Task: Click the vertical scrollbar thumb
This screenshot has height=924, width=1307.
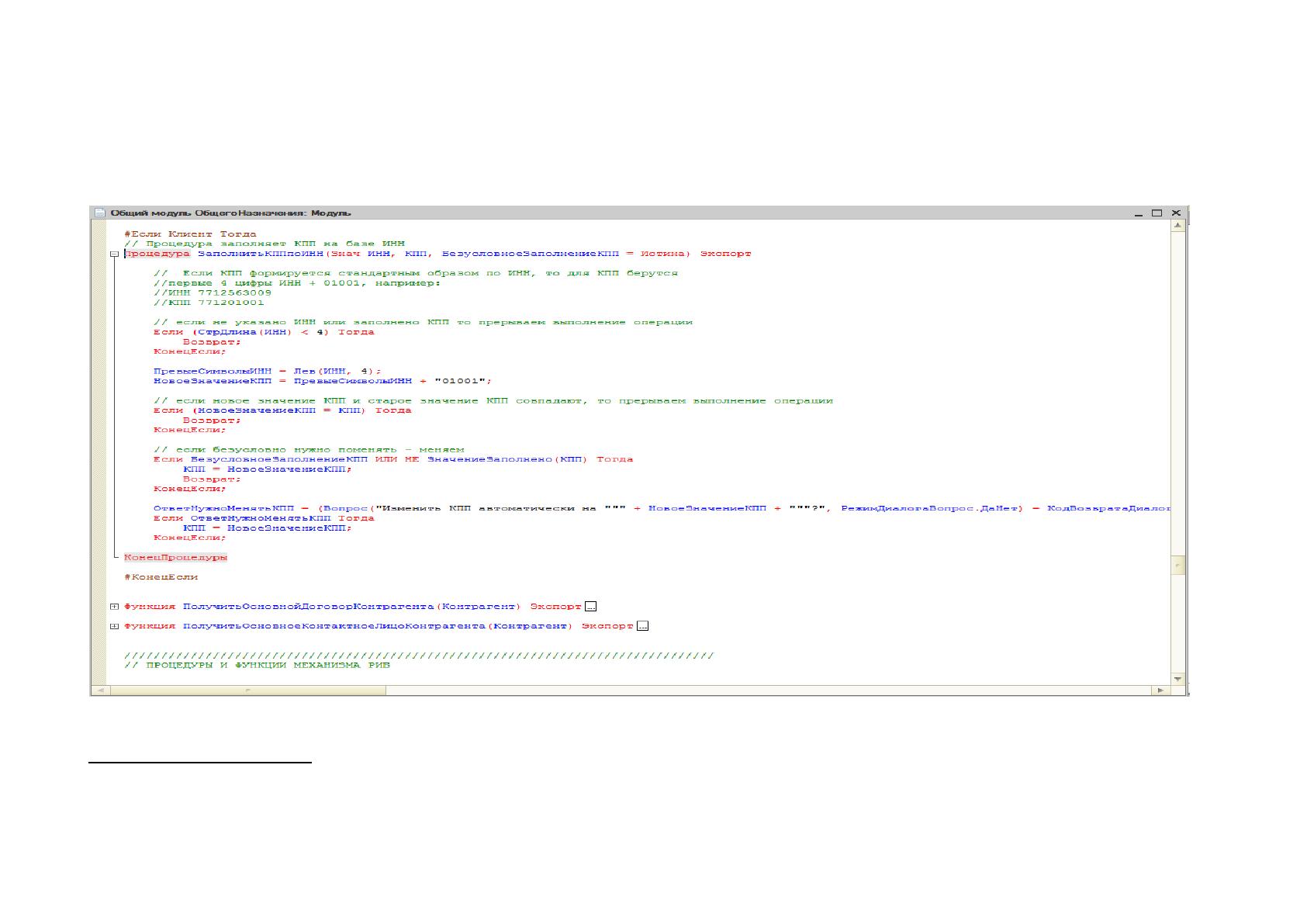Action: [x=1177, y=565]
